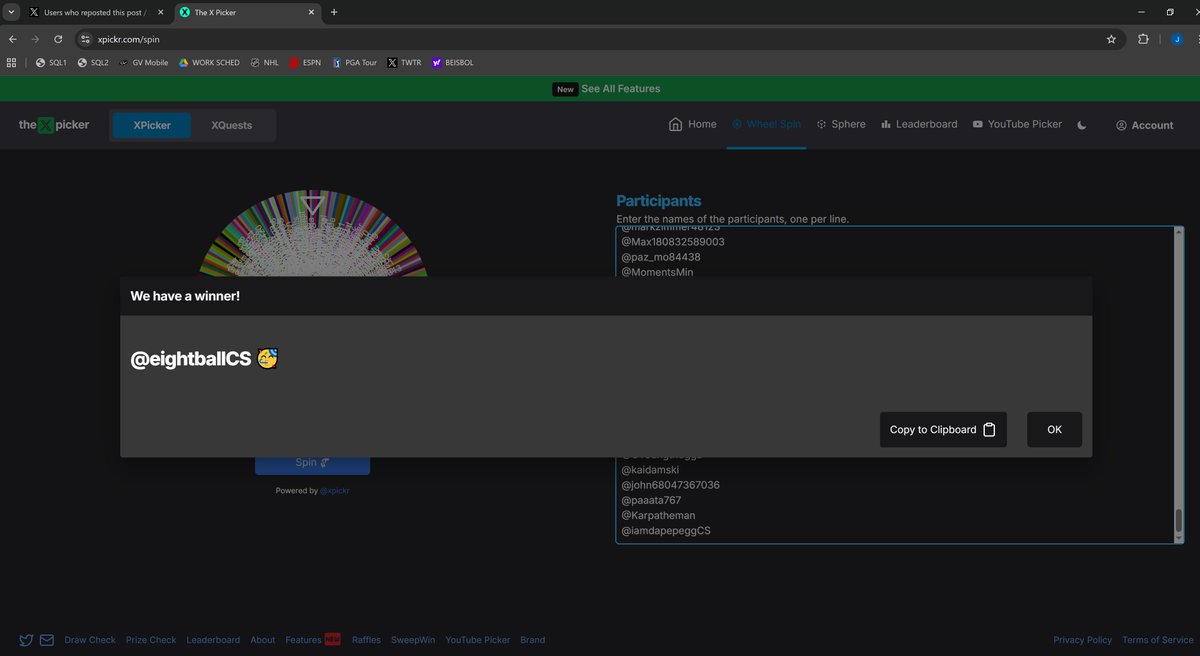
Task: Open the Wheel Spin navigation item
Action: 766,125
